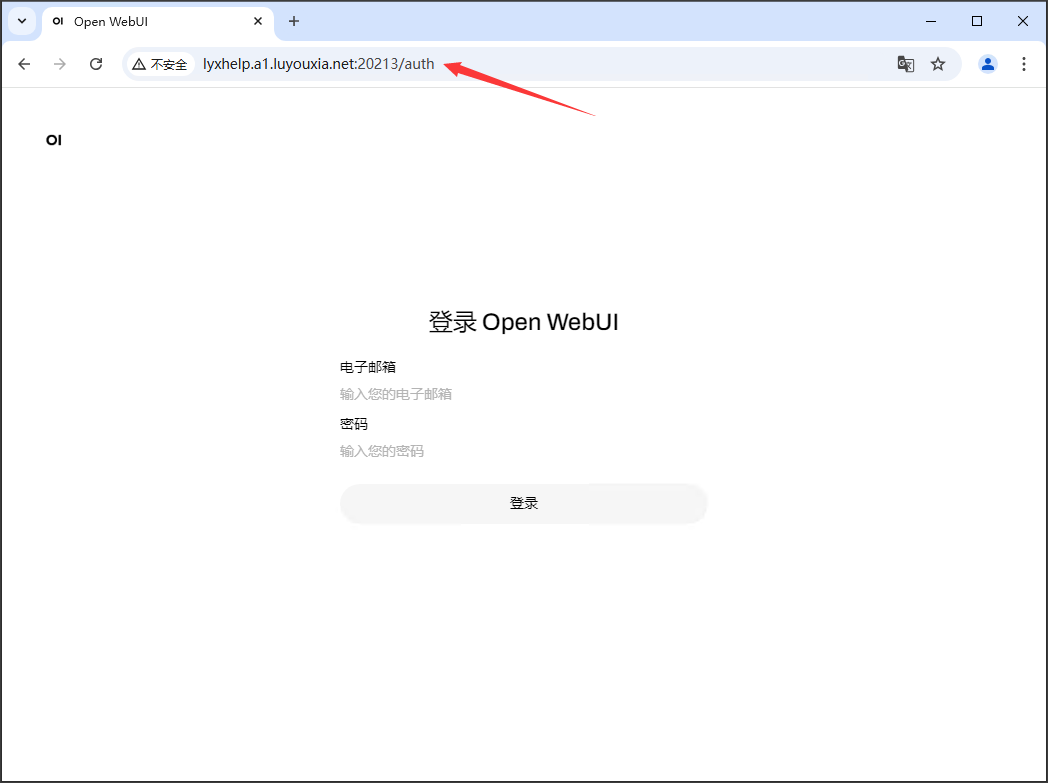
Task: Reload the current page
Action: pyautogui.click(x=96, y=64)
